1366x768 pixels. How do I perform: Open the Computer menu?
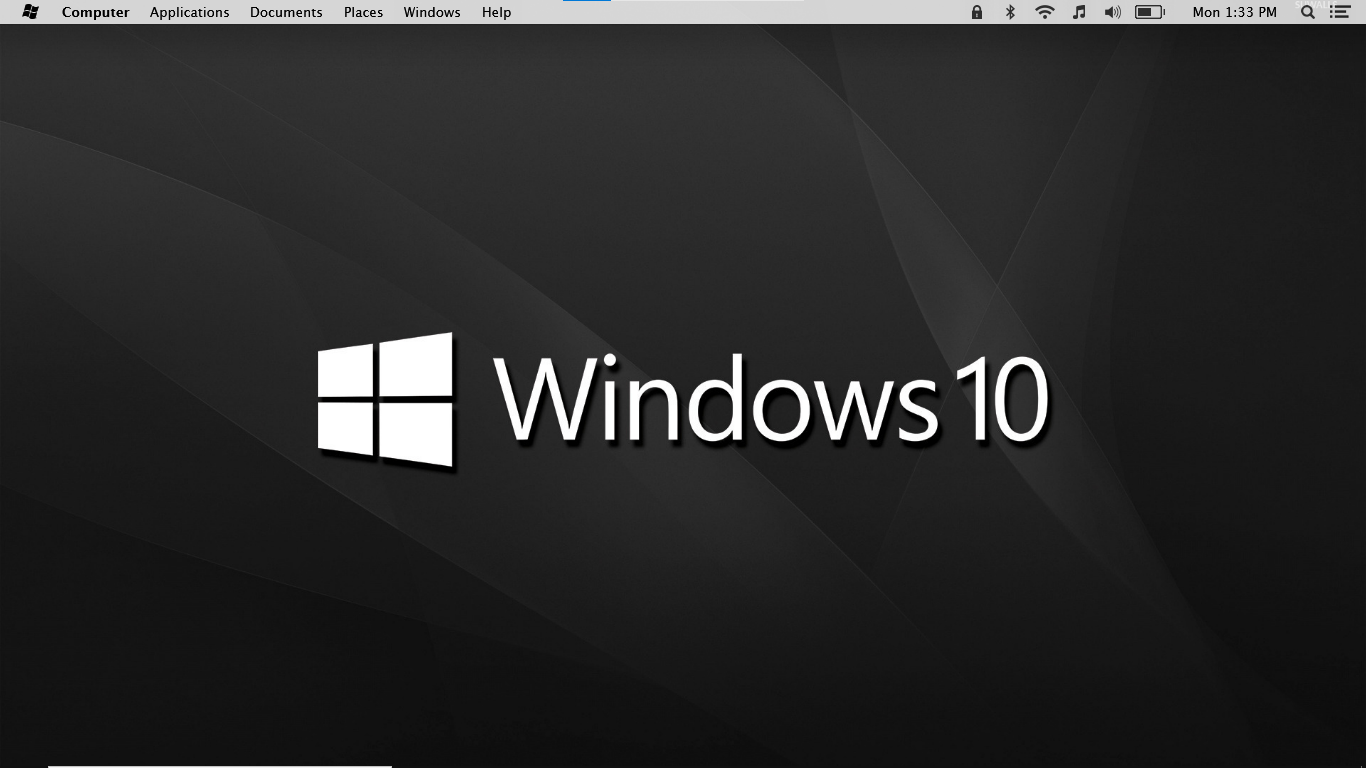95,12
